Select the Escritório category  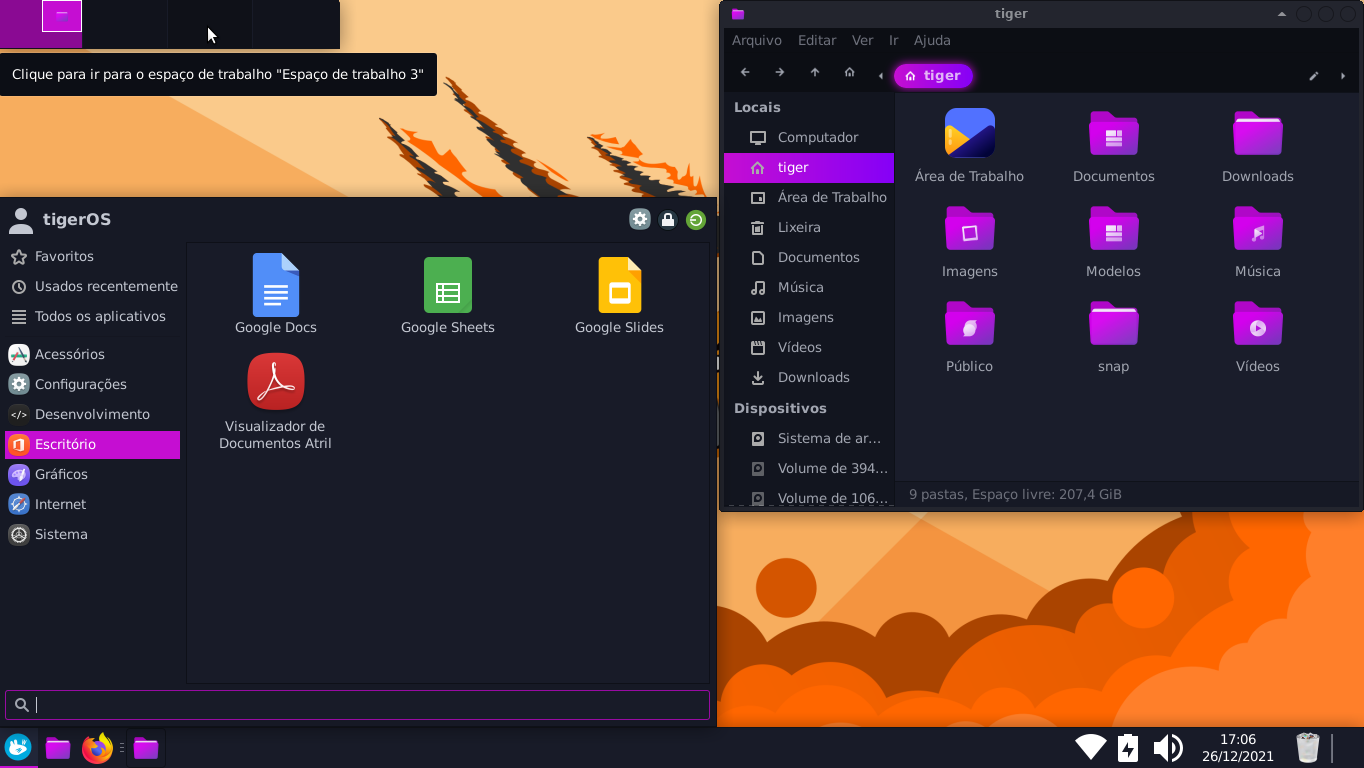click(x=93, y=444)
